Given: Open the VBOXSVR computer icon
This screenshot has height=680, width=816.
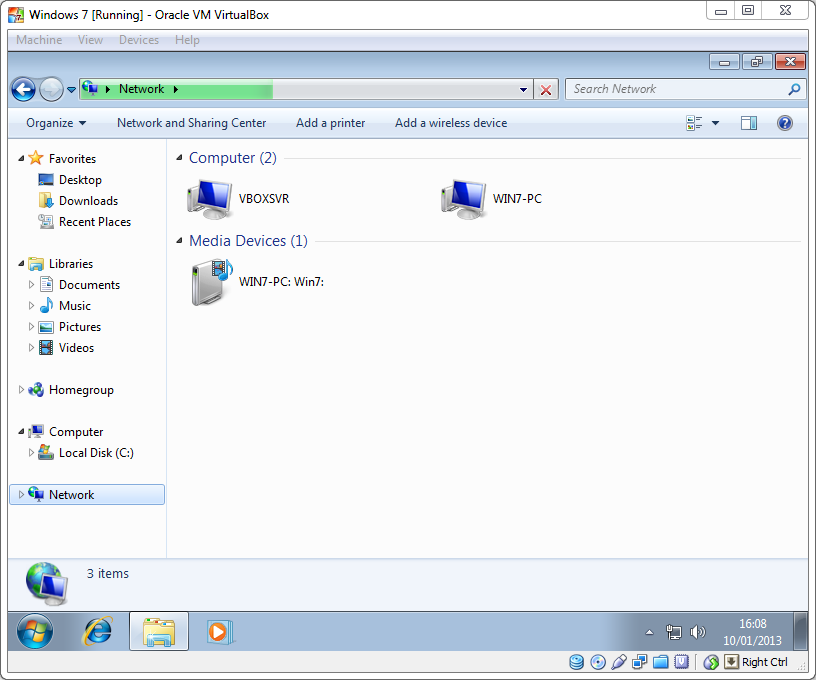Looking at the screenshot, I should tap(210, 198).
